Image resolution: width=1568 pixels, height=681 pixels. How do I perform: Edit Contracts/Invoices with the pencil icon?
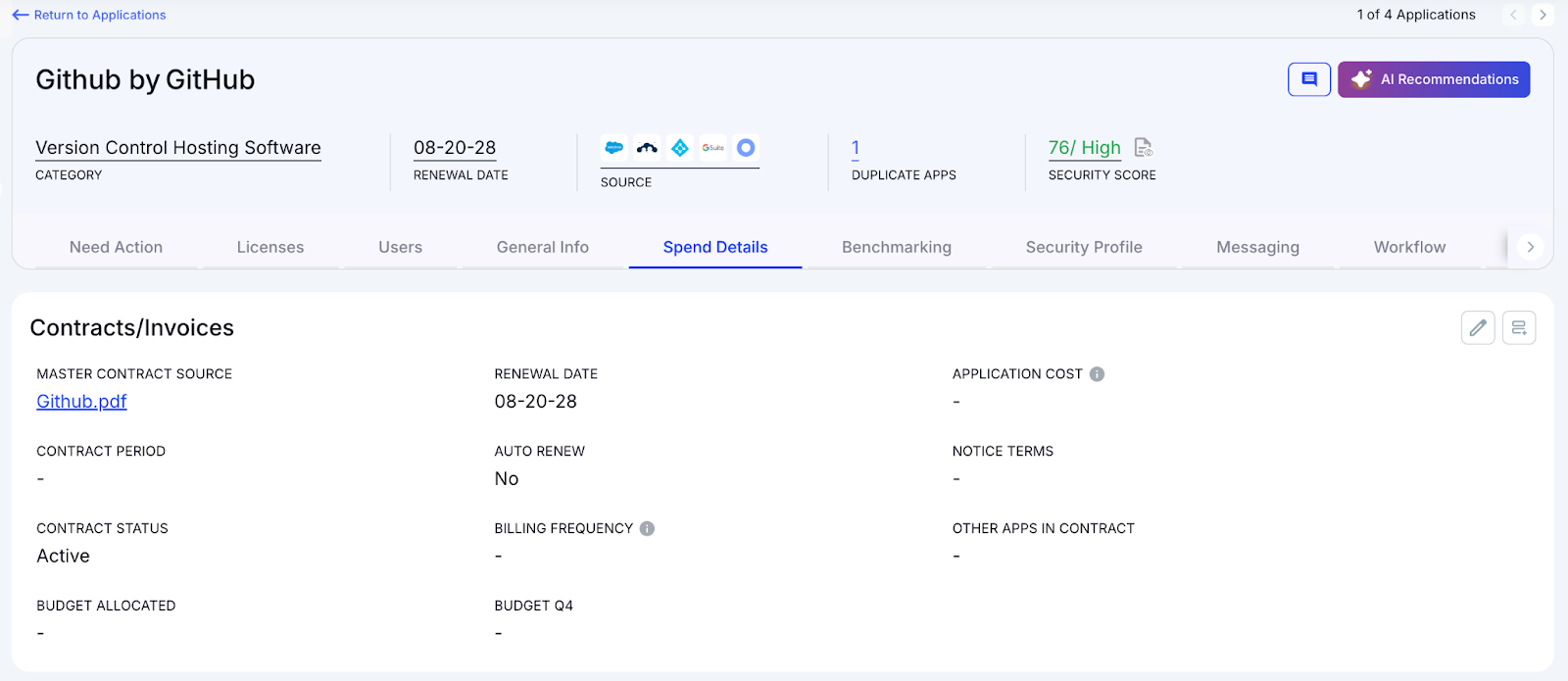click(1478, 327)
